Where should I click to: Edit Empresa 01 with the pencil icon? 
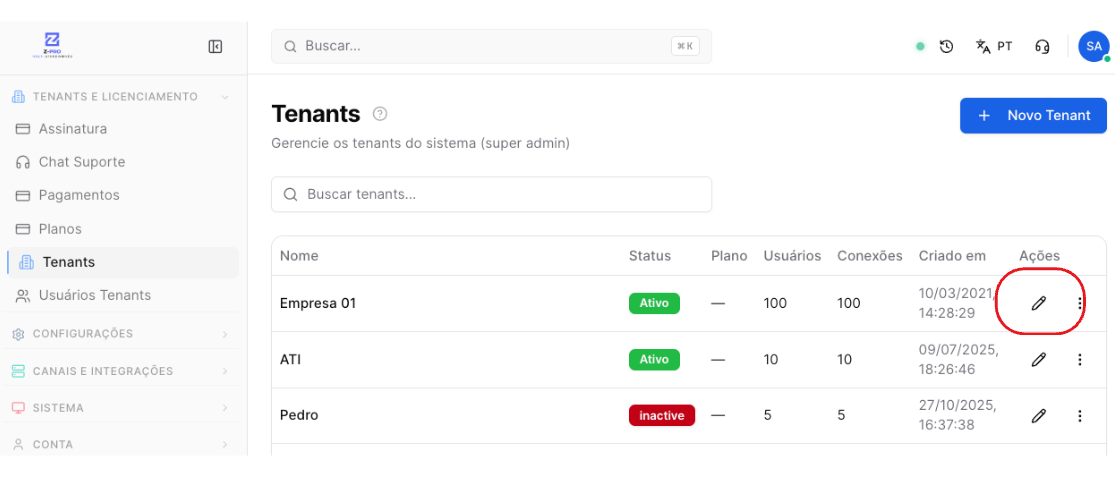coord(1039,303)
